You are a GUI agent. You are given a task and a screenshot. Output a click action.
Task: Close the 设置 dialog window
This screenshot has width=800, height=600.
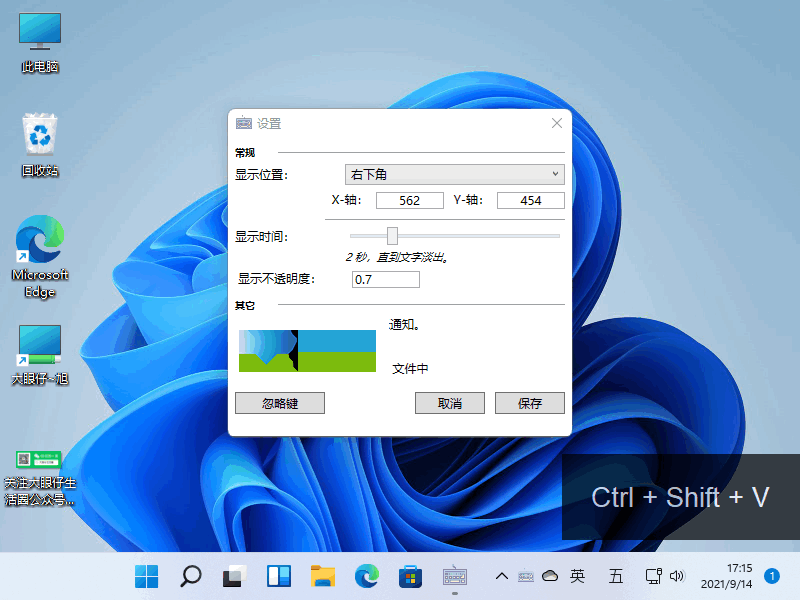click(557, 123)
